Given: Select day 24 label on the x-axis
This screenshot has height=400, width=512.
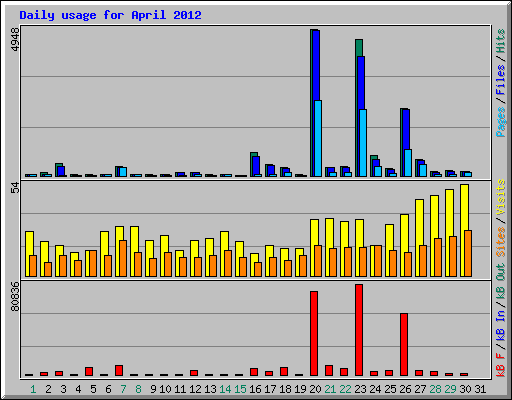Looking at the screenshot, I should point(375,389).
